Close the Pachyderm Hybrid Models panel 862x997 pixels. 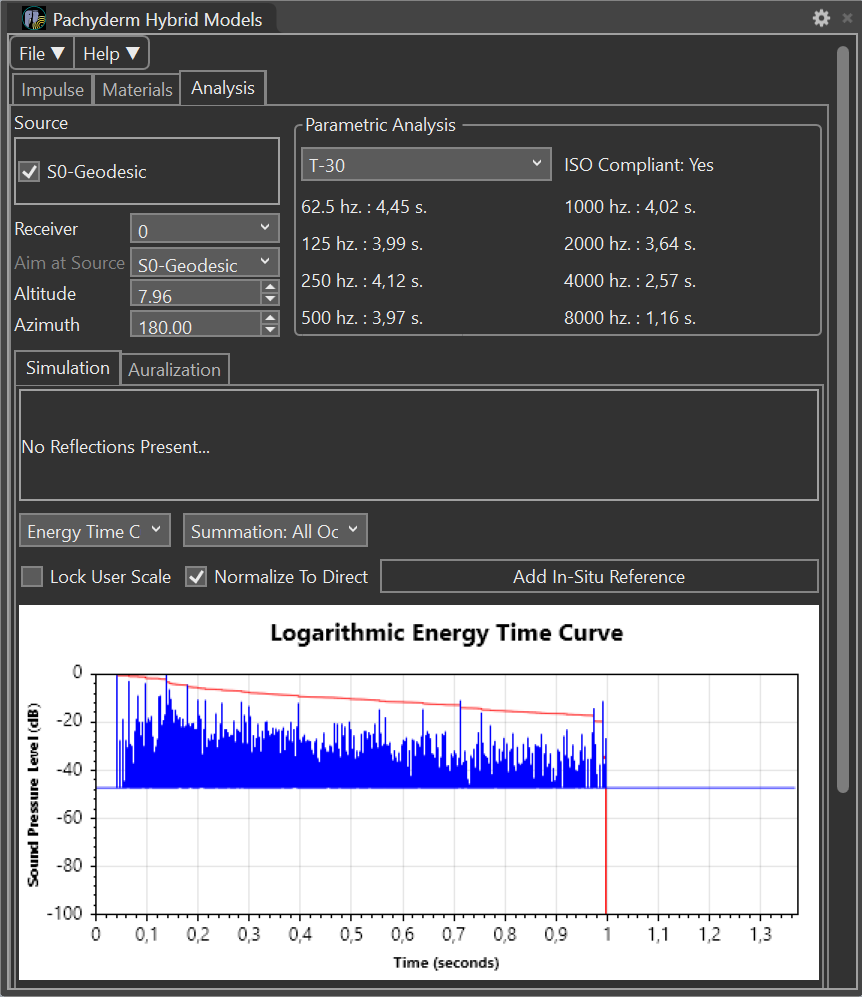click(847, 18)
